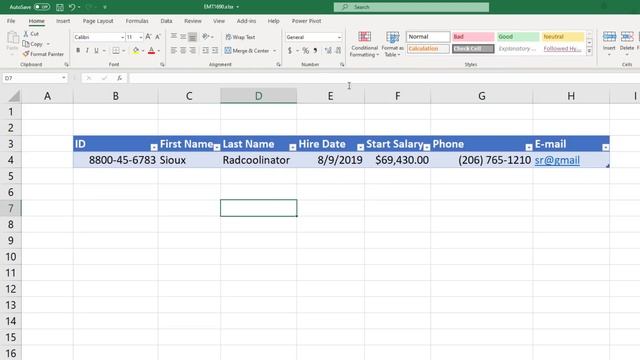Click the Format Painter brush

tap(26, 54)
